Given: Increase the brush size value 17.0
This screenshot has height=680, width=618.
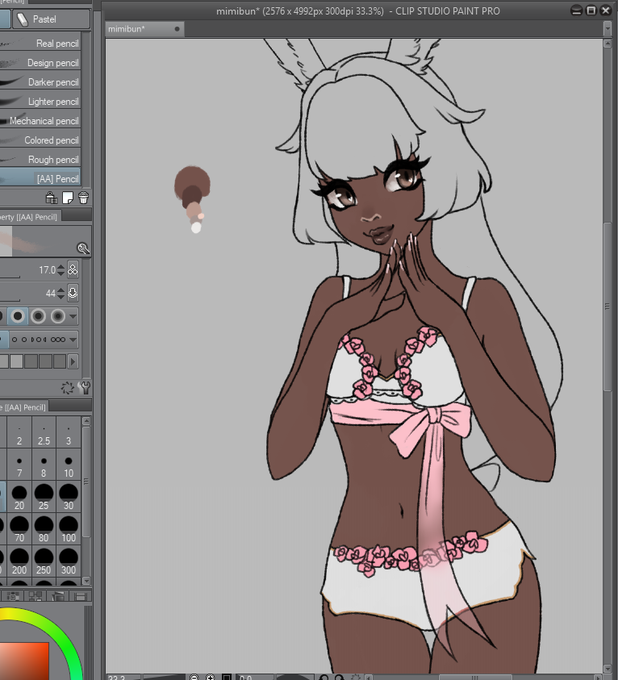Looking at the screenshot, I should [61, 267].
